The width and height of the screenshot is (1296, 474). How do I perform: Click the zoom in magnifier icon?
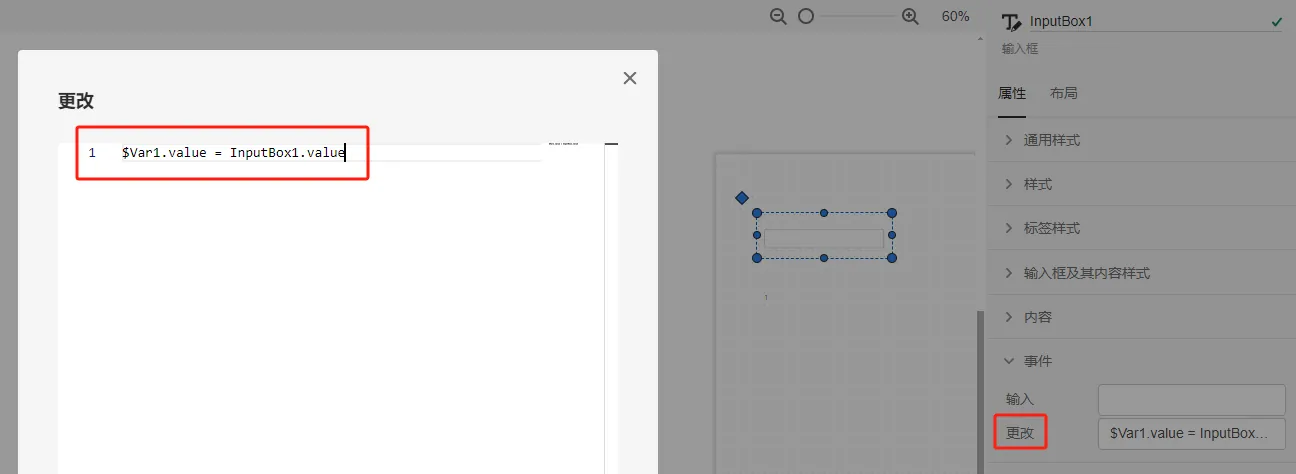910,17
